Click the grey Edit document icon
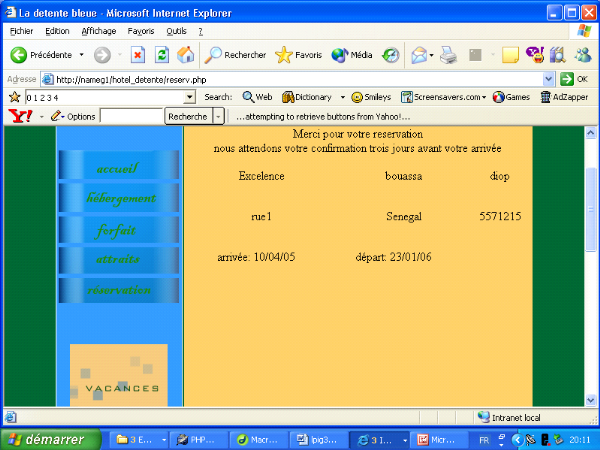Screen dimensions: 600x450 (475, 55)
